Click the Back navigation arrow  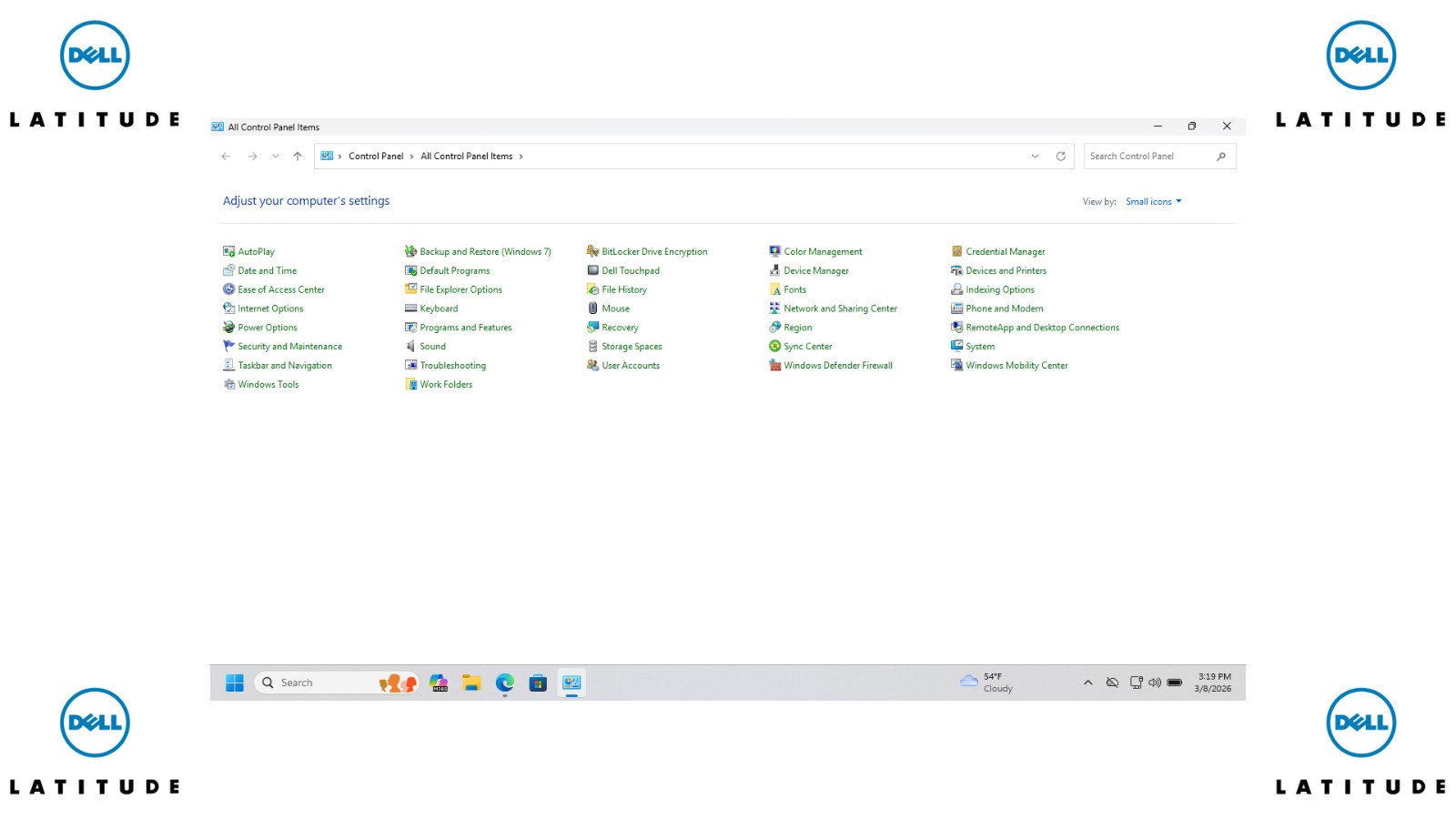(x=226, y=157)
